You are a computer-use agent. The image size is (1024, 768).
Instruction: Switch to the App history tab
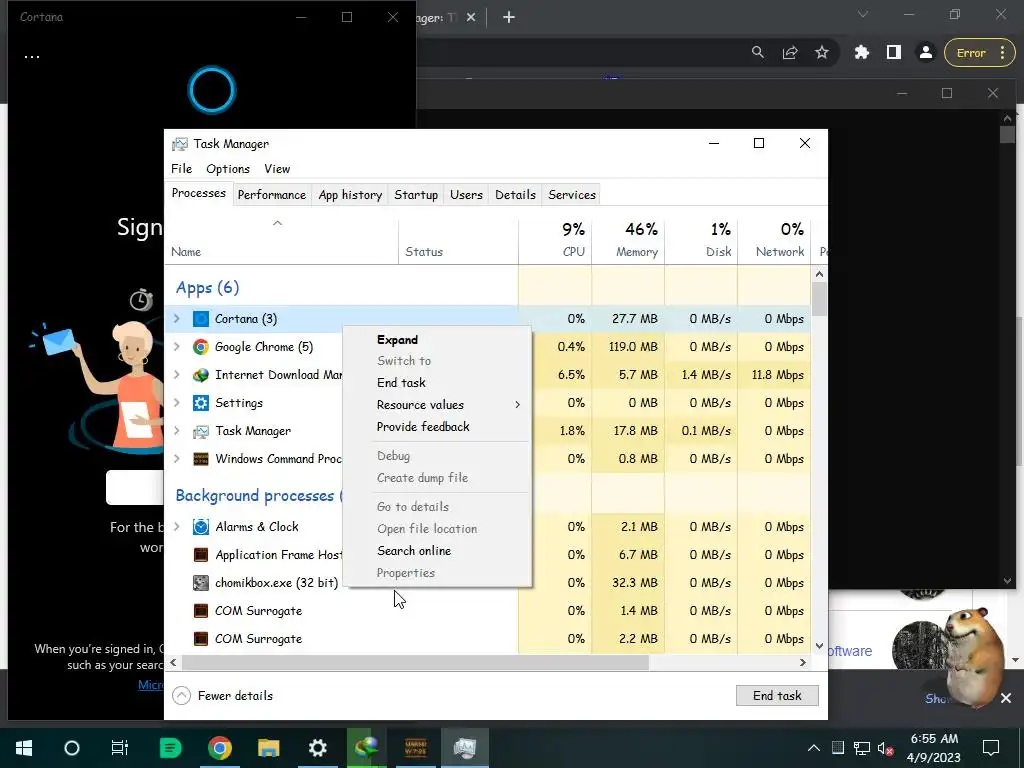coord(350,195)
